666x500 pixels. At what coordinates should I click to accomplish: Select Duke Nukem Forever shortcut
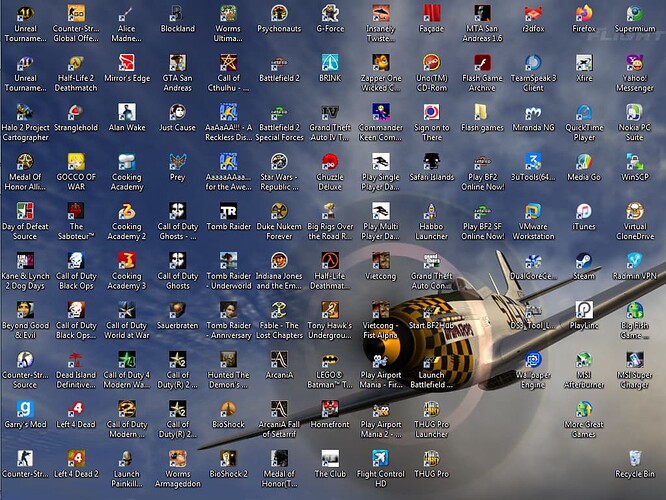(279, 223)
